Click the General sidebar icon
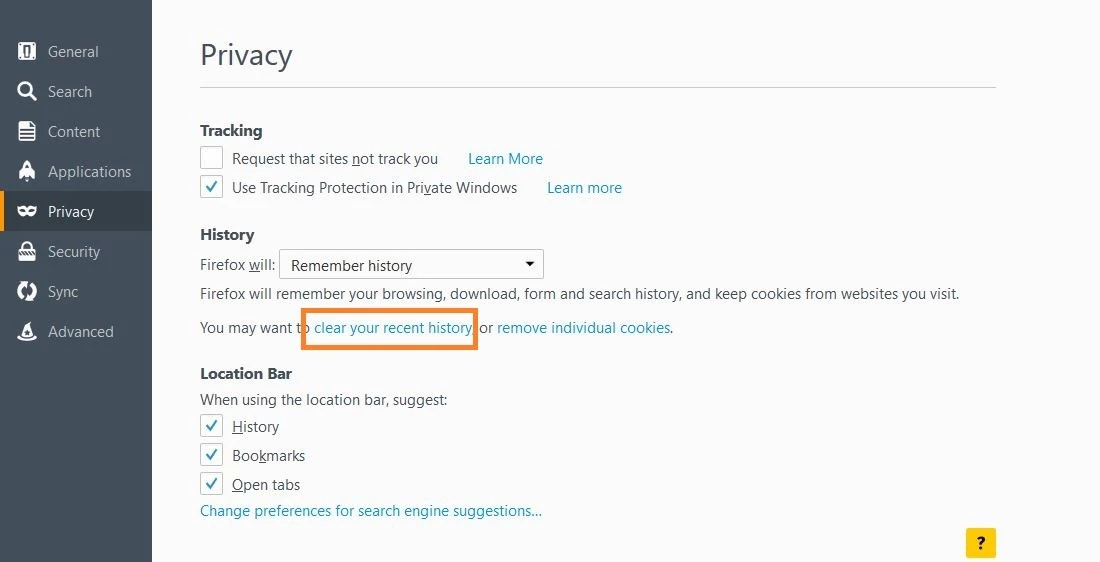This screenshot has width=1100, height=562. [x=27, y=52]
